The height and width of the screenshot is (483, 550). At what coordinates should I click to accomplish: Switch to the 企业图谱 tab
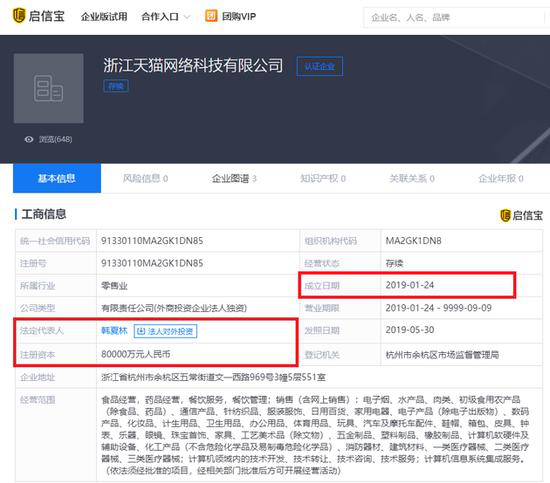coord(234,179)
